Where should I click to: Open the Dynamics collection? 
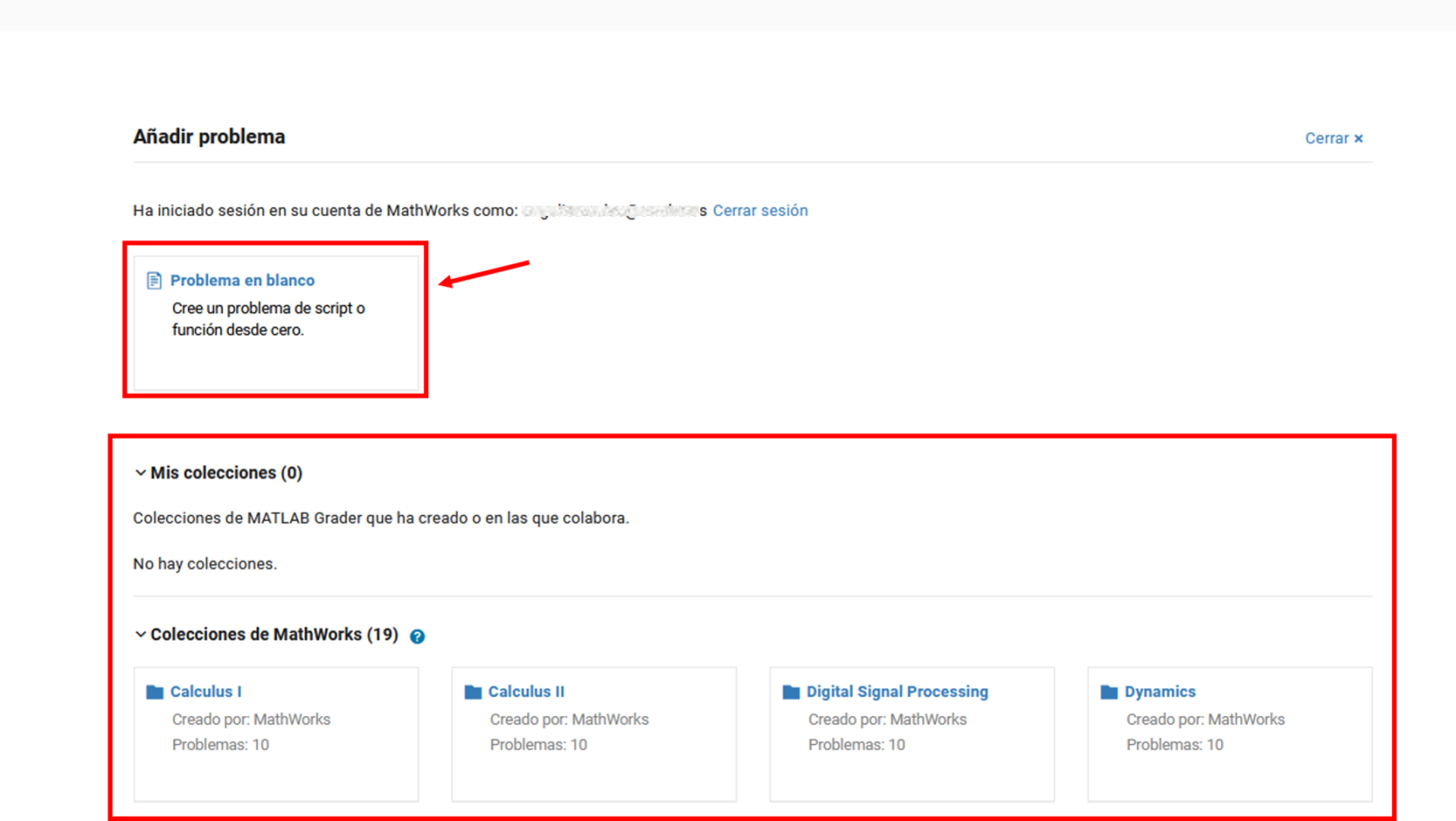tap(1160, 692)
